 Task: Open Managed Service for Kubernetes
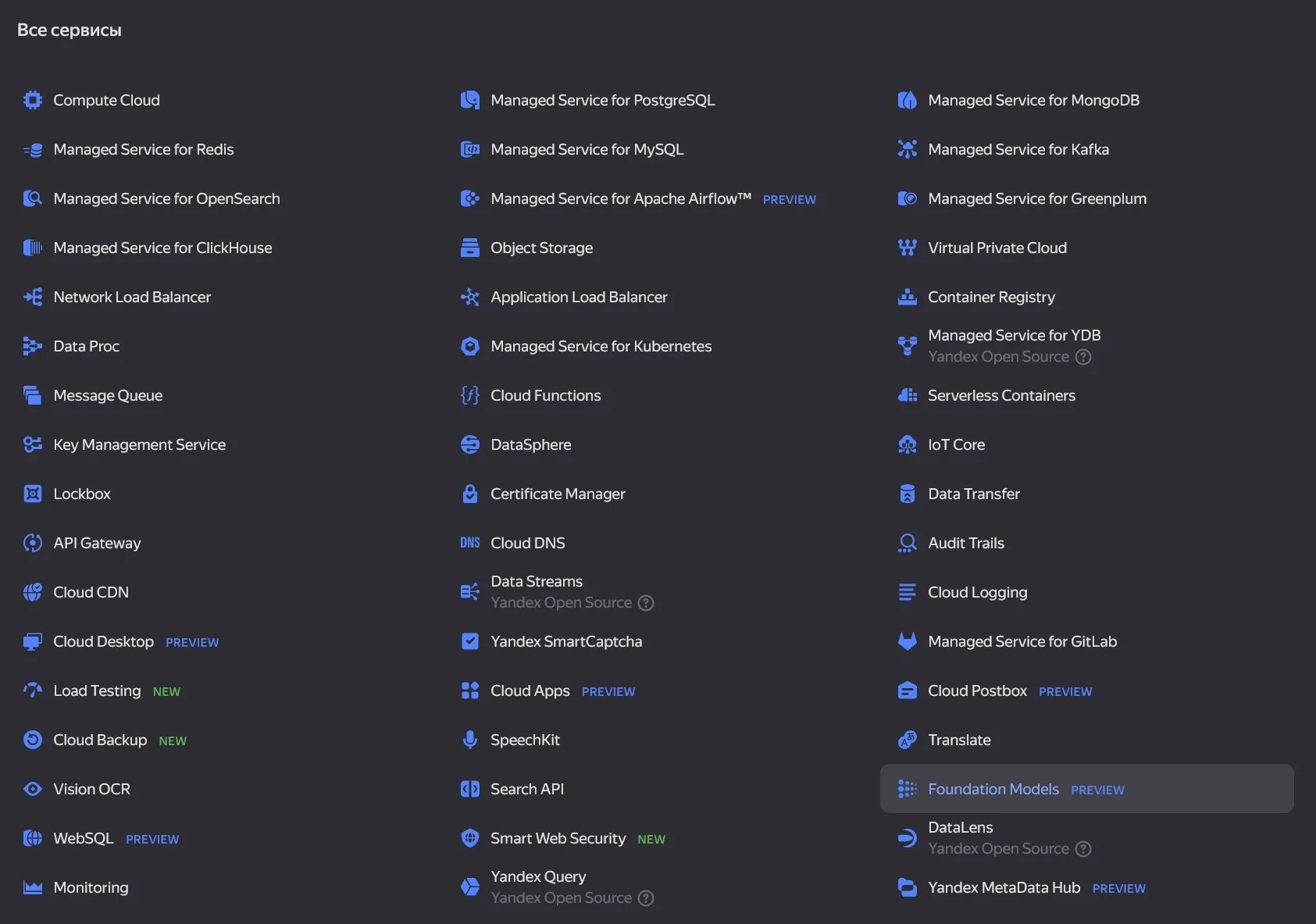point(601,346)
